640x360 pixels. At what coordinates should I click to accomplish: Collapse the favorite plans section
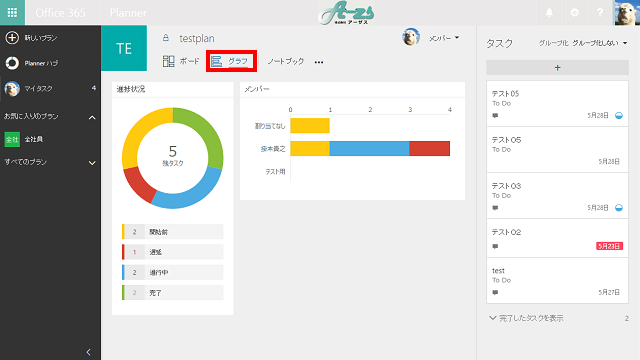(92, 118)
